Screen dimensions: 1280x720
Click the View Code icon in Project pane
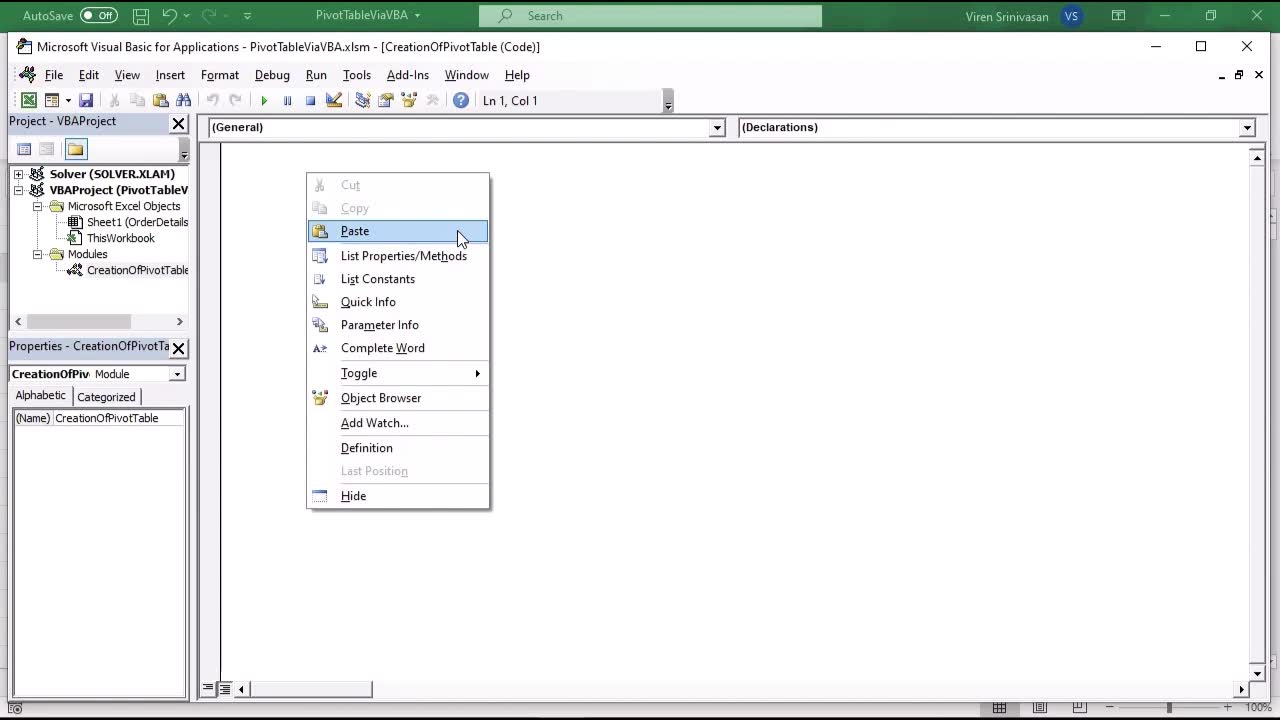24,149
